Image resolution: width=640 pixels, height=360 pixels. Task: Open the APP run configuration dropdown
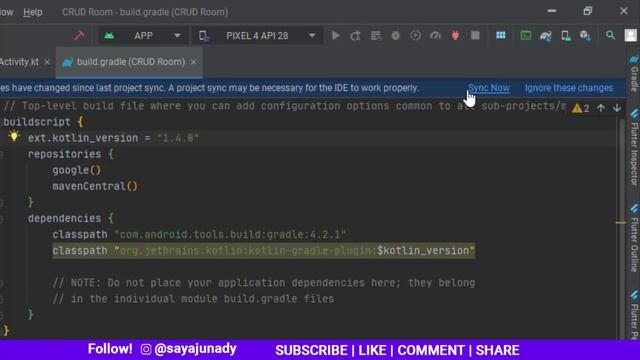click(143, 36)
